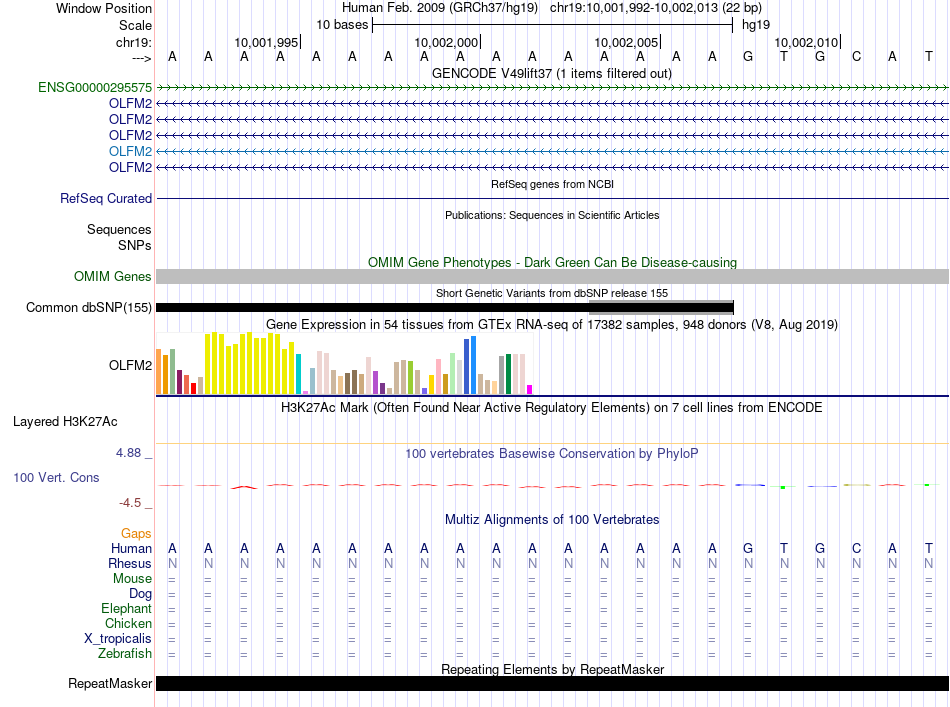950x707 pixels.
Task: Click the gray OMIM Genes track bar
Action: tap(551, 277)
